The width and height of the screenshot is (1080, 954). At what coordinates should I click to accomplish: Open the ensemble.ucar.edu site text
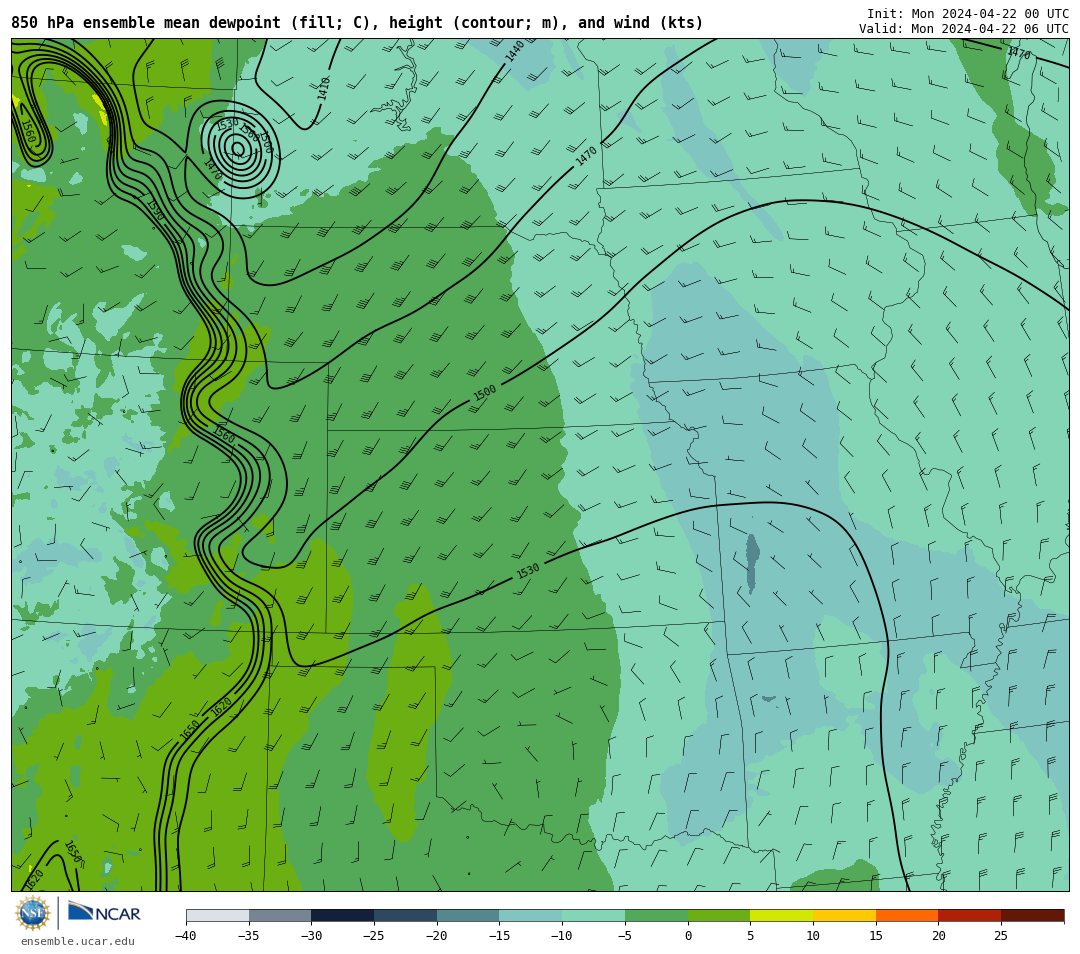78,941
